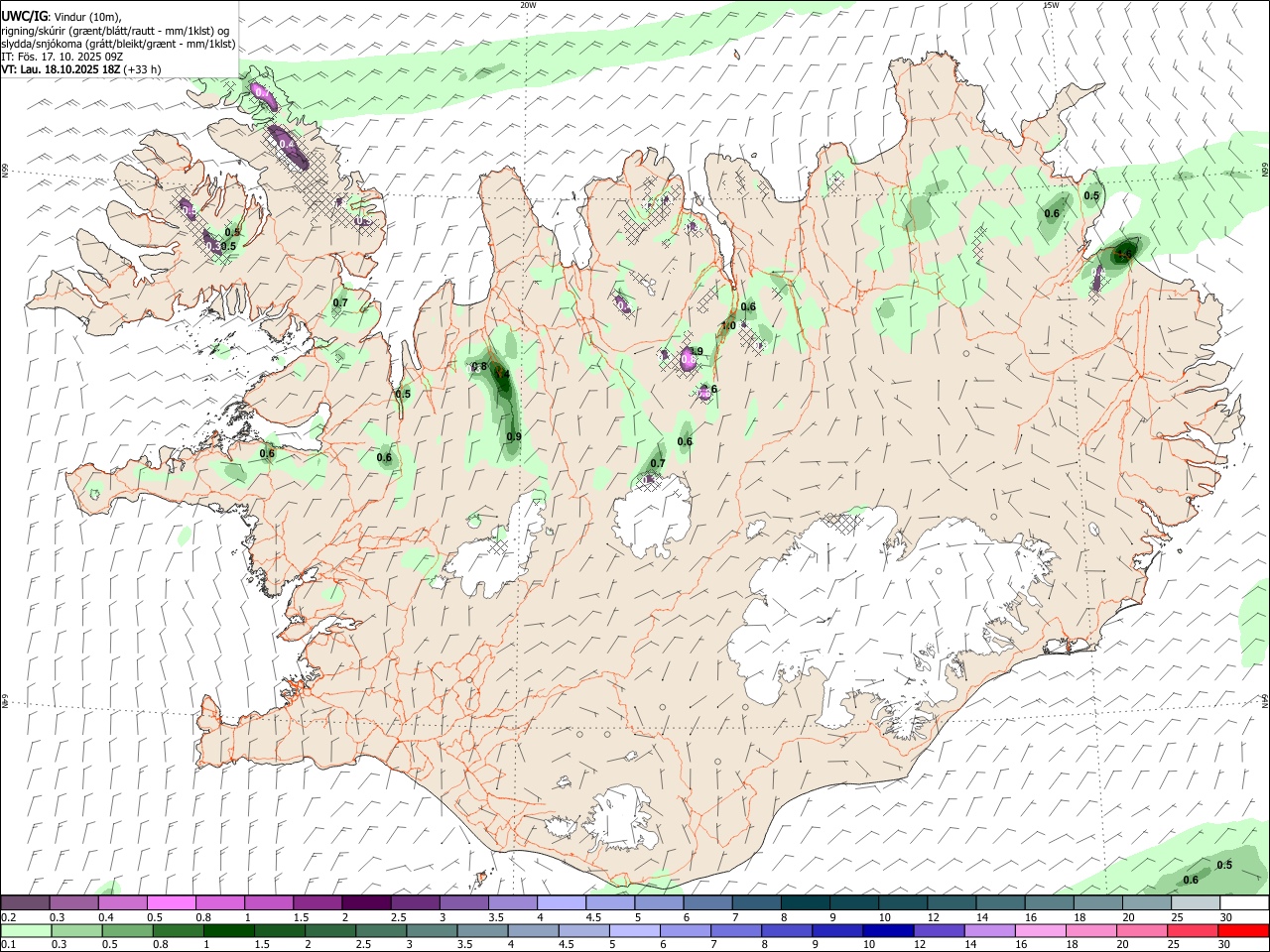Select snow legend swatch between 3 and 3.5

[x=463, y=903]
